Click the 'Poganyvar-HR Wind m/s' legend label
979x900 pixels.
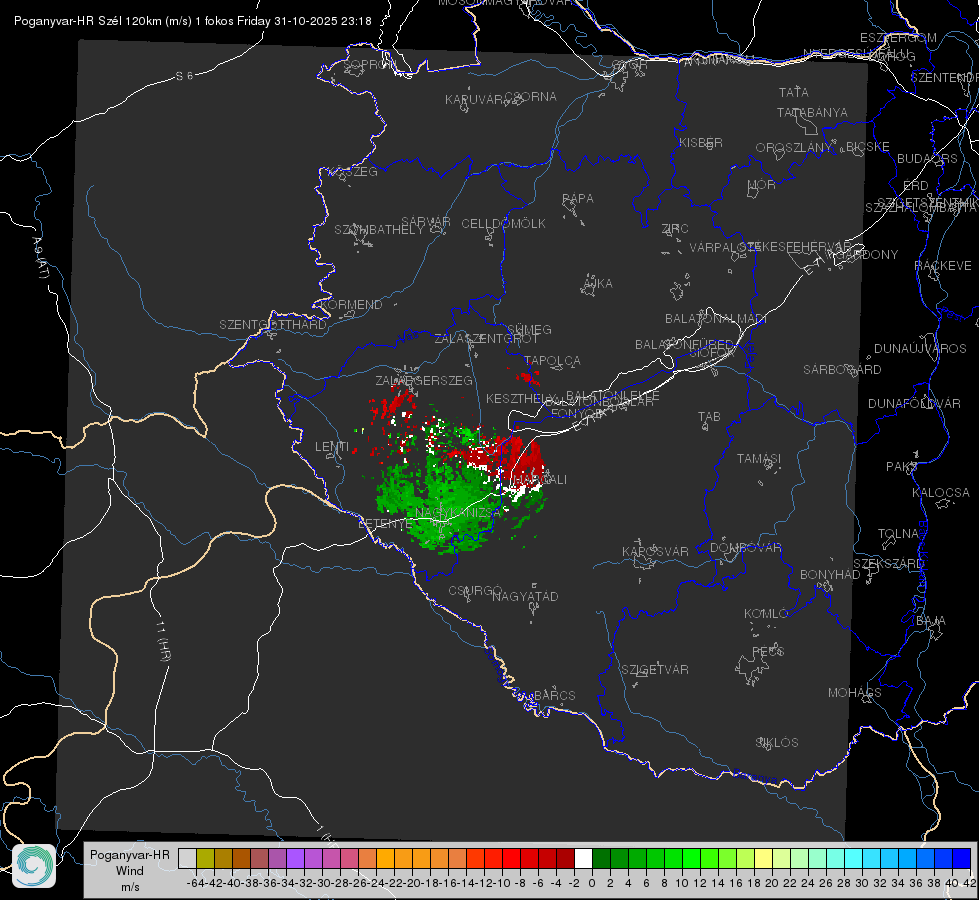(x=130, y=871)
